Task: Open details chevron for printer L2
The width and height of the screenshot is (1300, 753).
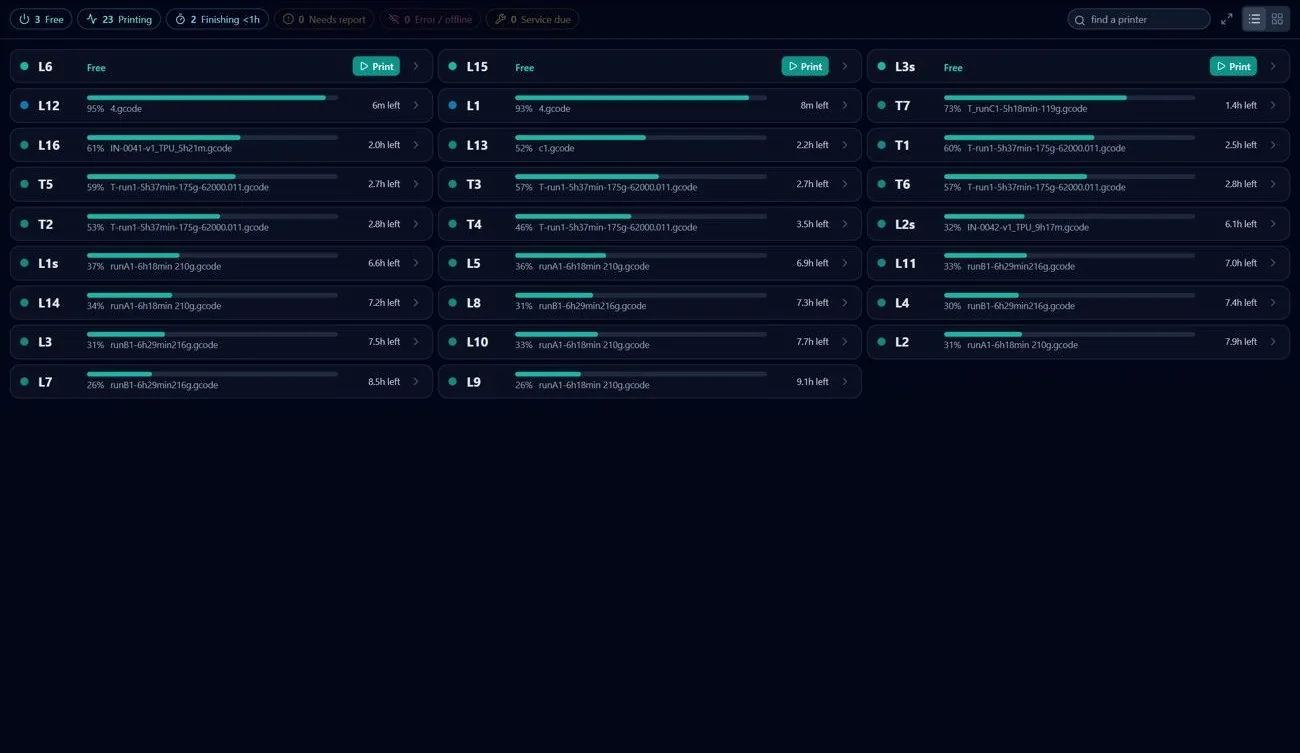Action: (x=1273, y=342)
